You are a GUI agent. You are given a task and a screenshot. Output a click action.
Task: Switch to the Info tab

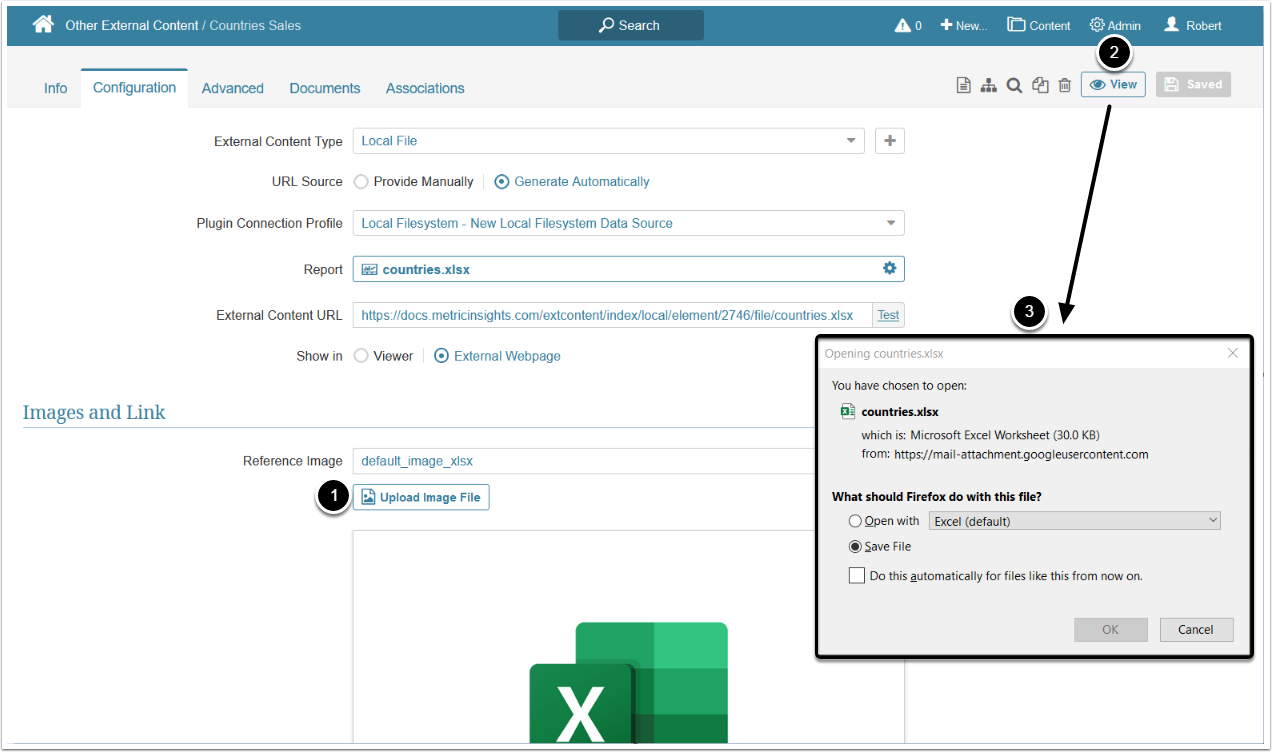(55, 88)
